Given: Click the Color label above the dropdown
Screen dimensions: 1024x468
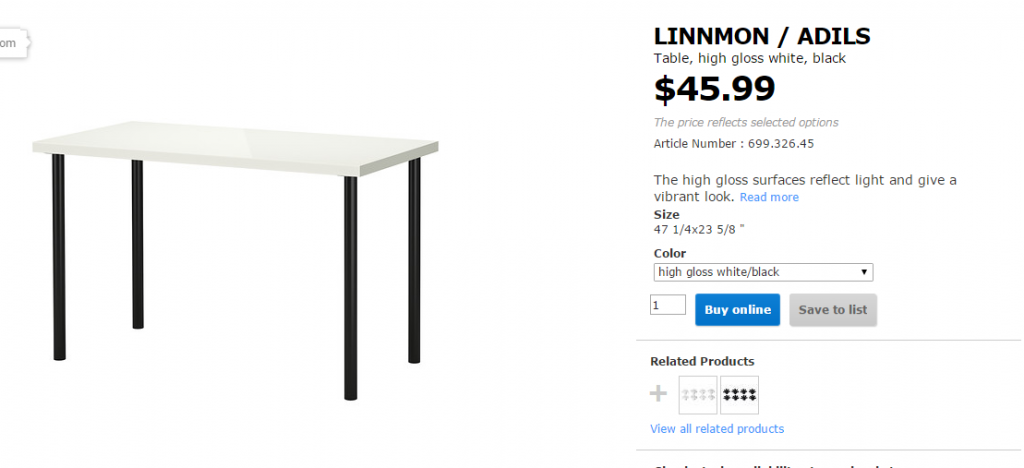Looking at the screenshot, I should (x=670, y=254).
